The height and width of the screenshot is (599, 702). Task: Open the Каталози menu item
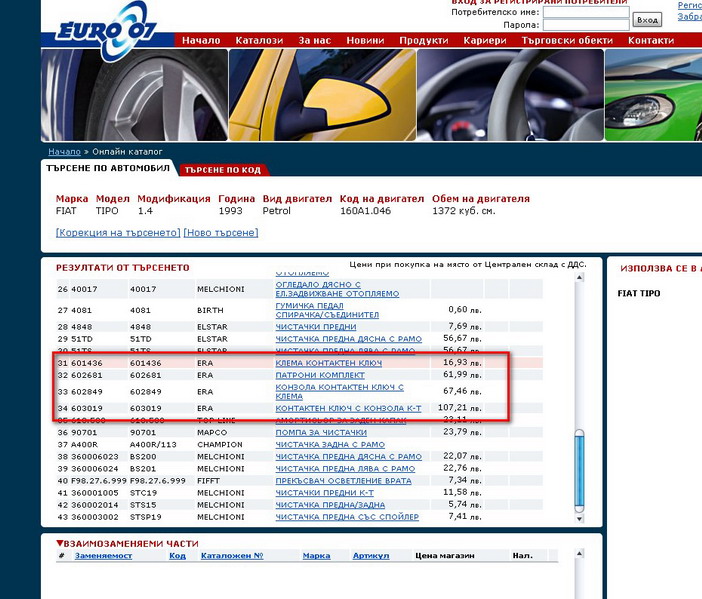[259, 40]
